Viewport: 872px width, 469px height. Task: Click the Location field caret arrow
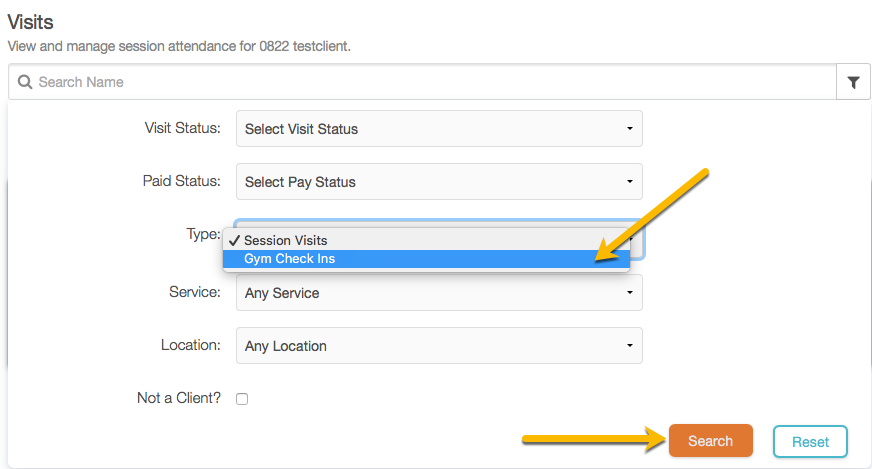point(629,346)
